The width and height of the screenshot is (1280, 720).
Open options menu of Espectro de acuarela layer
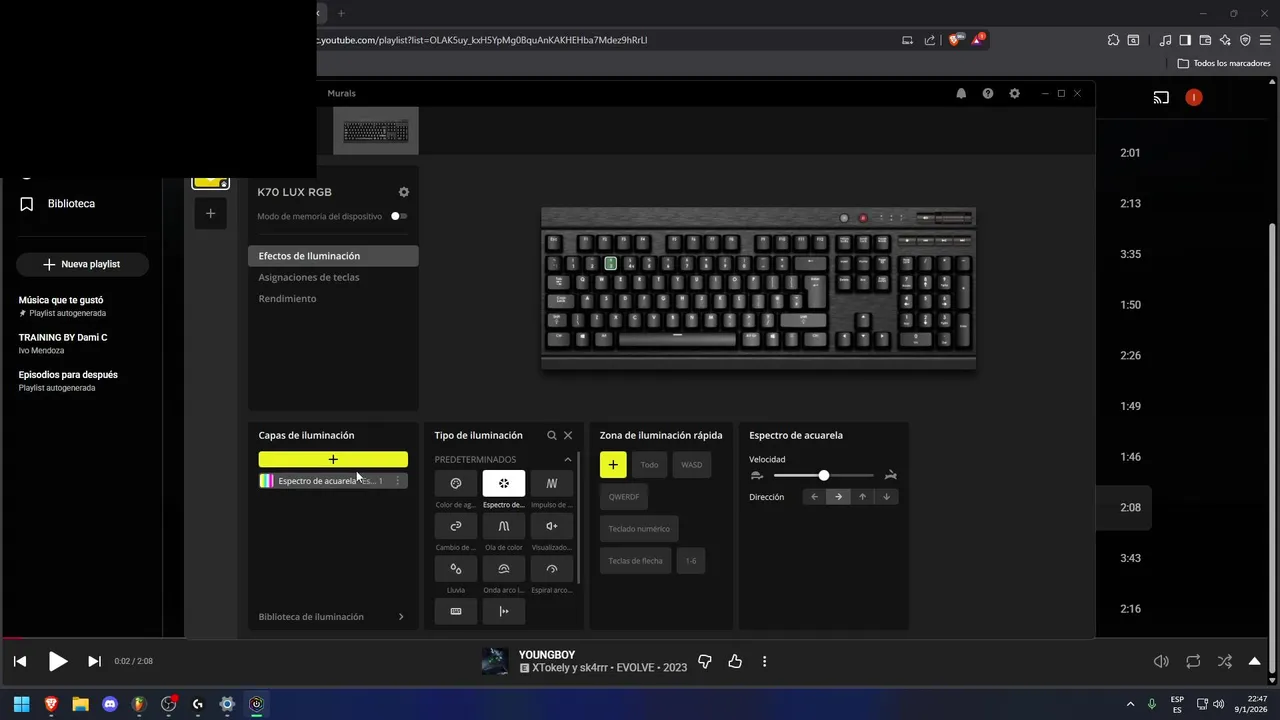tap(397, 481)
